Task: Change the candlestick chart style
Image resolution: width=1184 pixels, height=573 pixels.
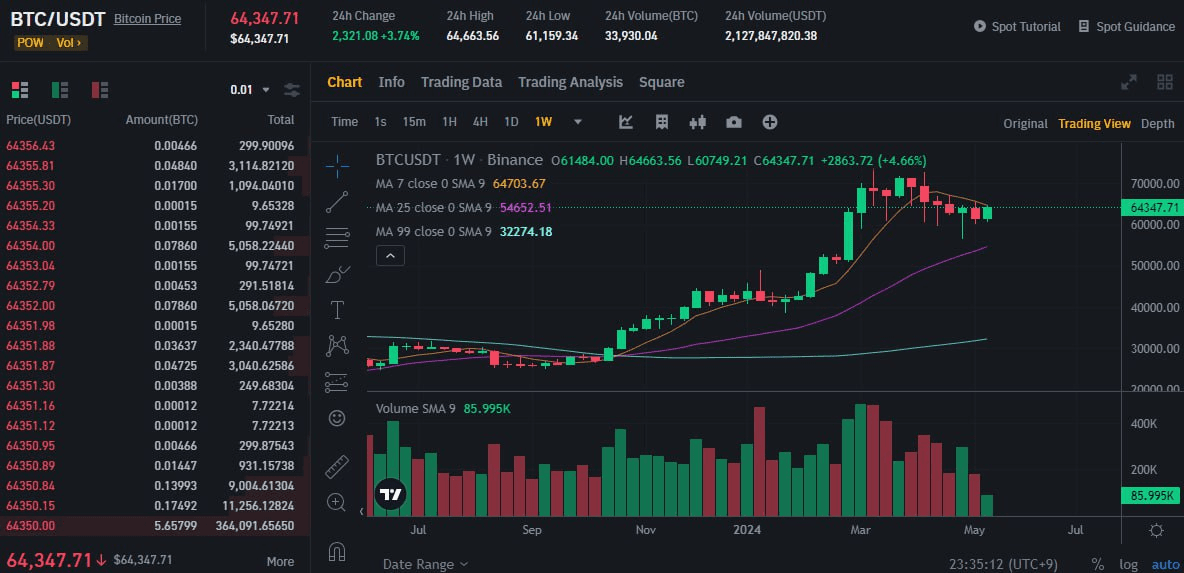Action: point(698,122)
